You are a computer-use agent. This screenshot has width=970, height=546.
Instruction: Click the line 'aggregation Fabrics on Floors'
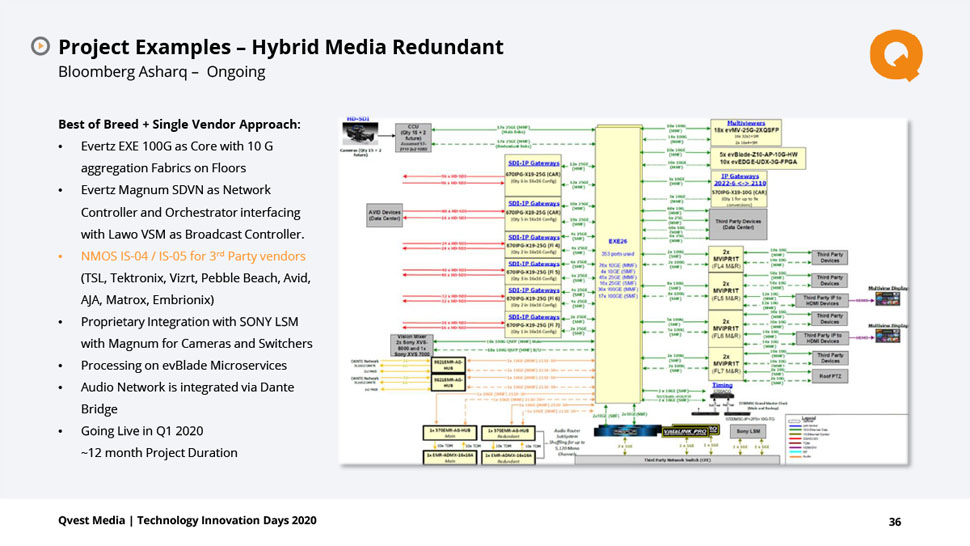(x=163, y=168)
